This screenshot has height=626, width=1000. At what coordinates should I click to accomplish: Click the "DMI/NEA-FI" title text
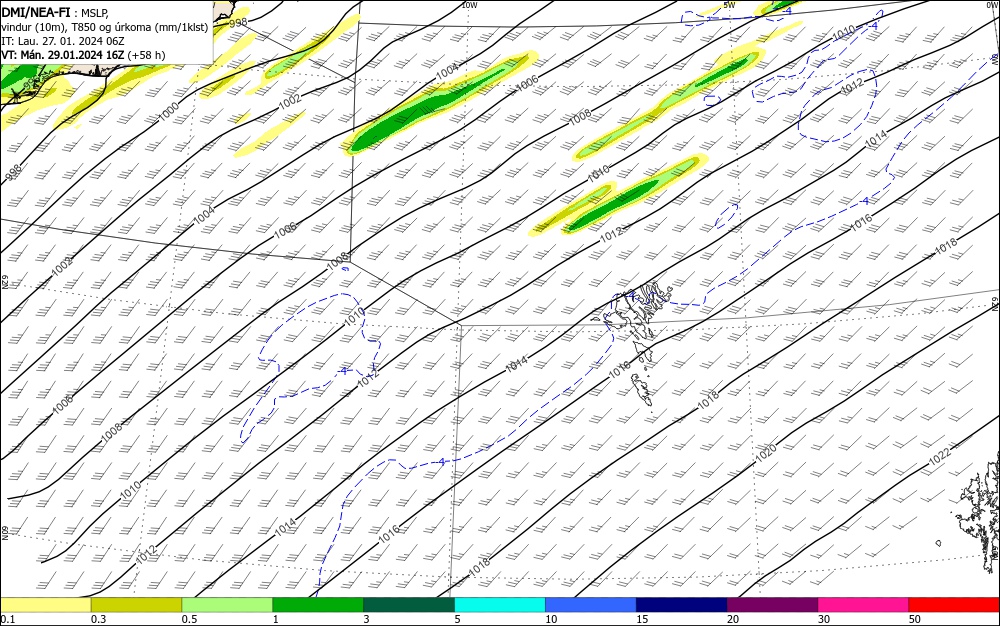coord(36,13)
